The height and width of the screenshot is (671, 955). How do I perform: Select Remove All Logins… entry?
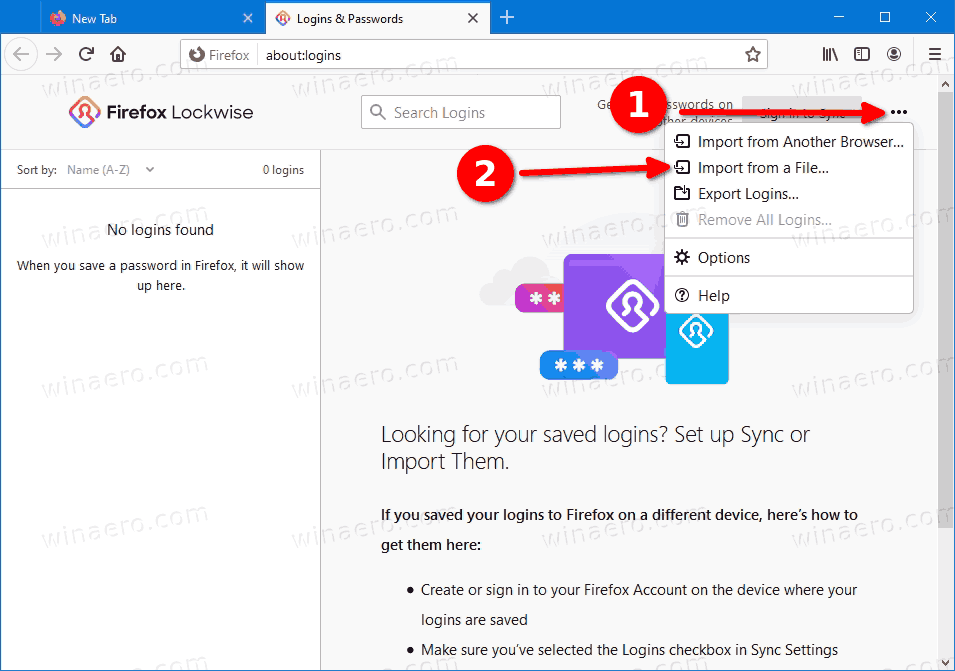tap(789, 220)
